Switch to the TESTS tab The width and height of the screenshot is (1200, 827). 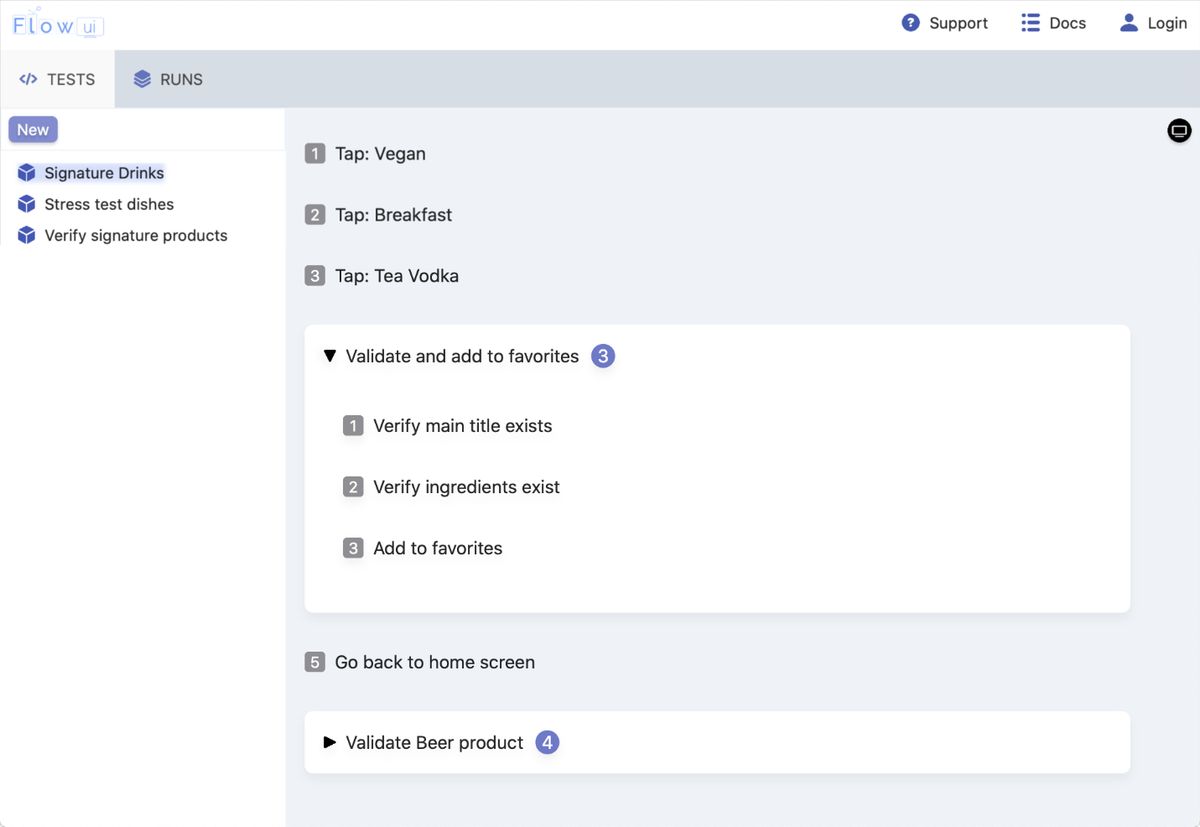point(57,78)
